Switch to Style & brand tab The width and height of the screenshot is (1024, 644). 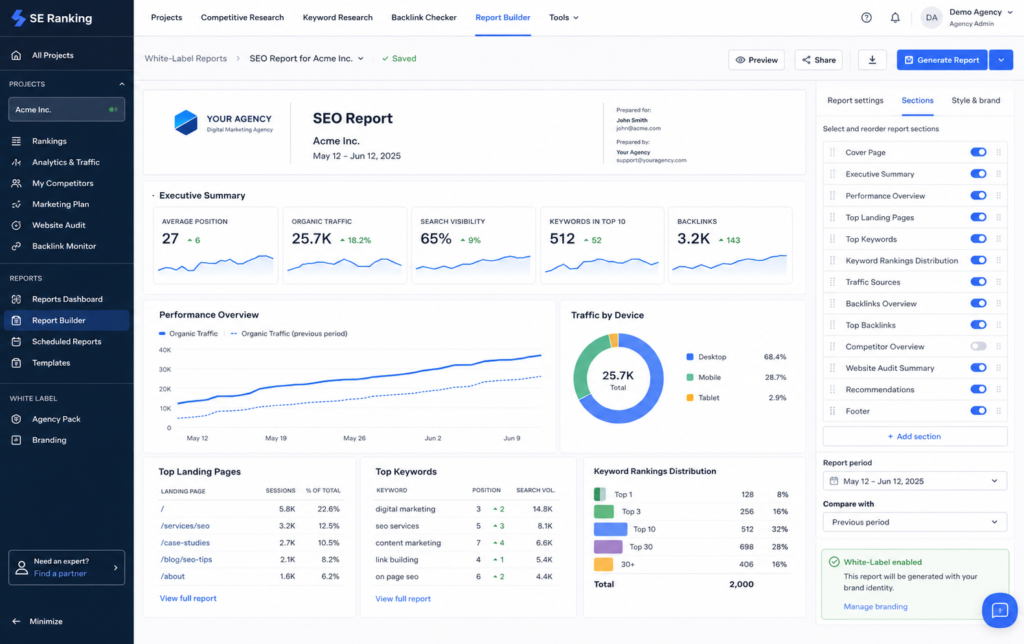point(976,101)
